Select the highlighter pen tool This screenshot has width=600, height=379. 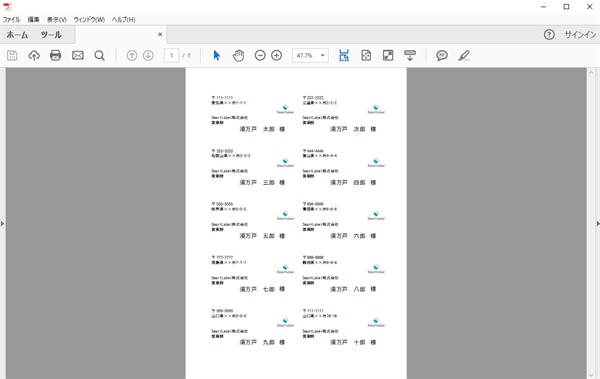pyautogui.click(x=464, y=56)
